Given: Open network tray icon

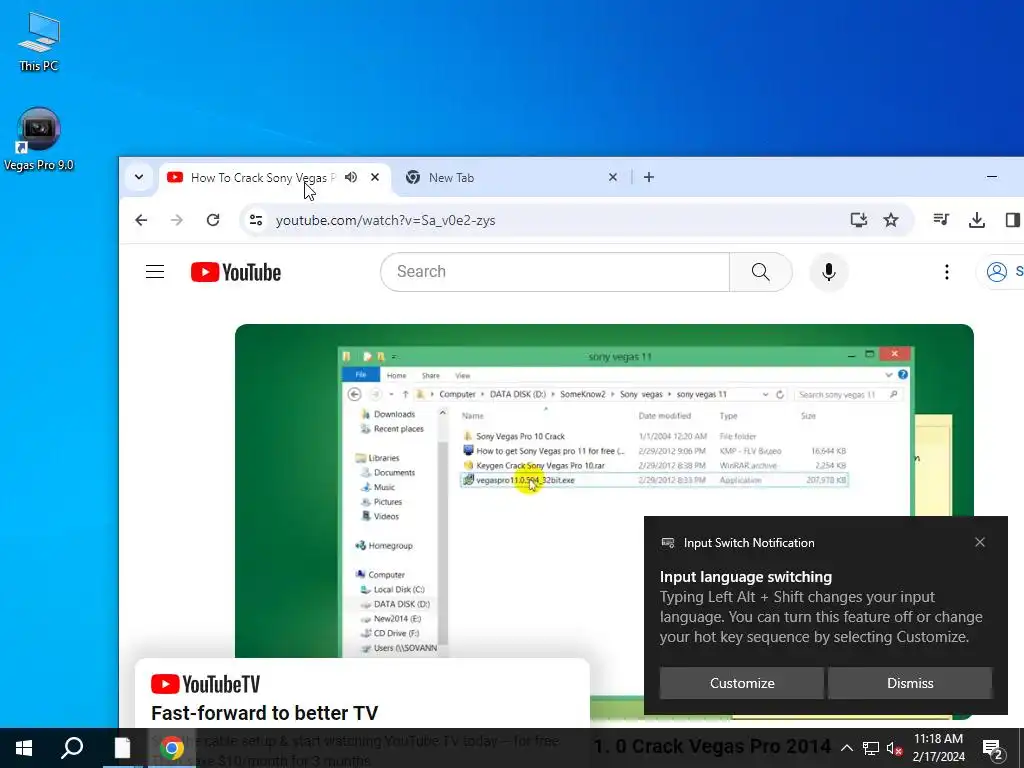Looking at the screenshot, I should 871,748.
